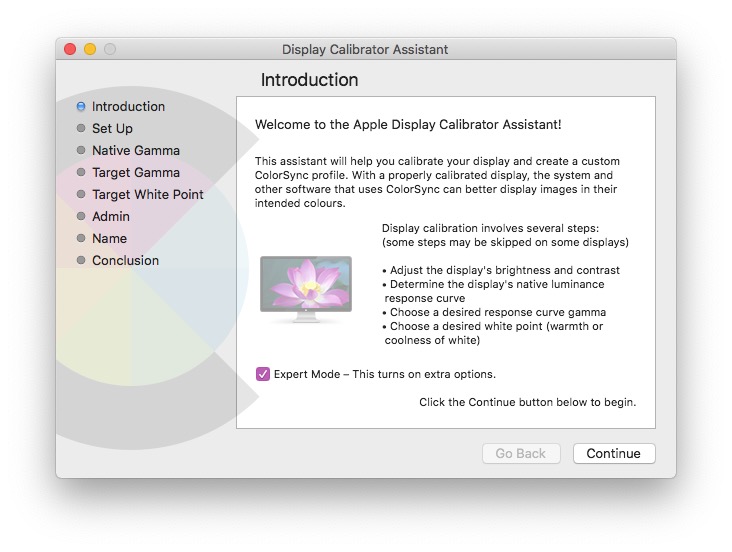
Task: Select the Admin step
Action: tap(111, 216)
